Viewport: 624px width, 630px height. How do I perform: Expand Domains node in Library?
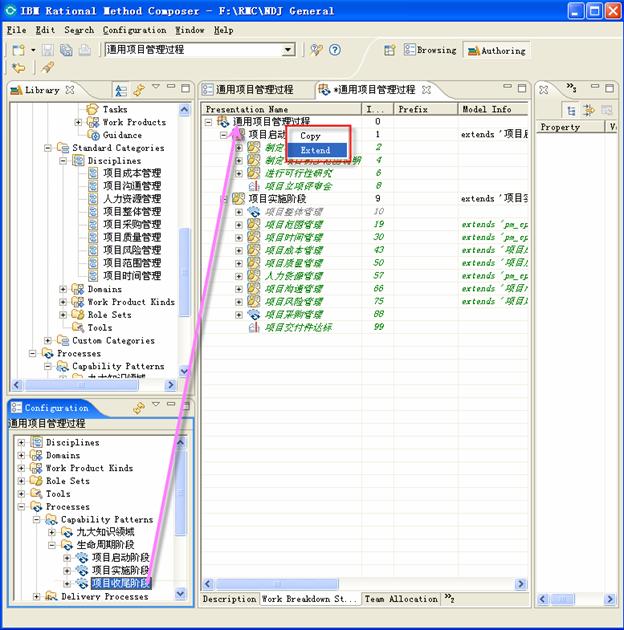click(63, 289)
